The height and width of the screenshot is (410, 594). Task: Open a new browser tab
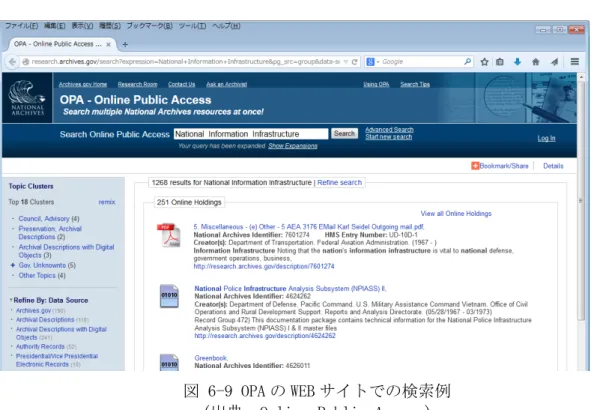pyautogui.click(x=125, y=45)
